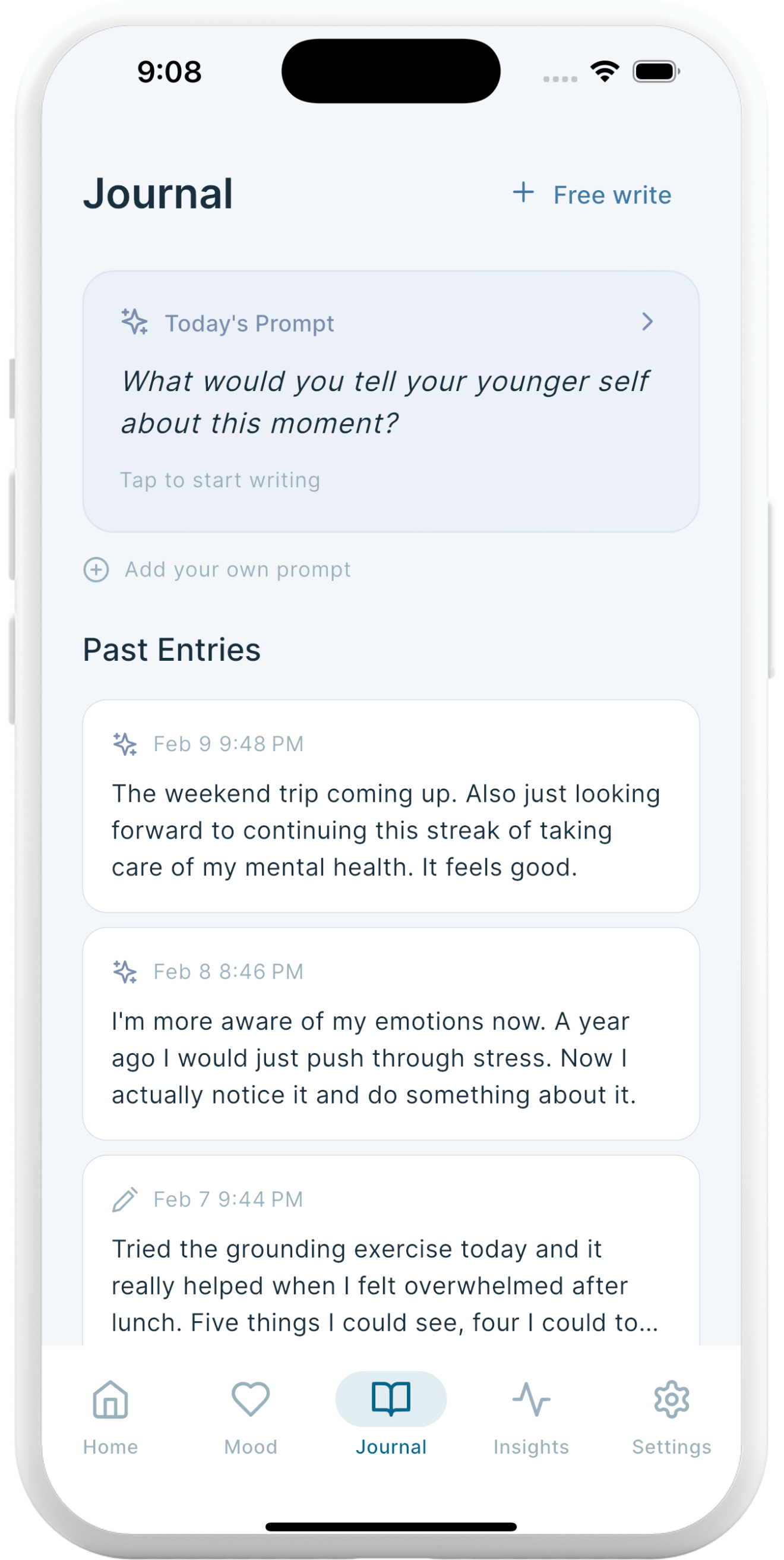Tap the Free write link
This screenshot has width=784, height=1560.
[x=612, y=195]
